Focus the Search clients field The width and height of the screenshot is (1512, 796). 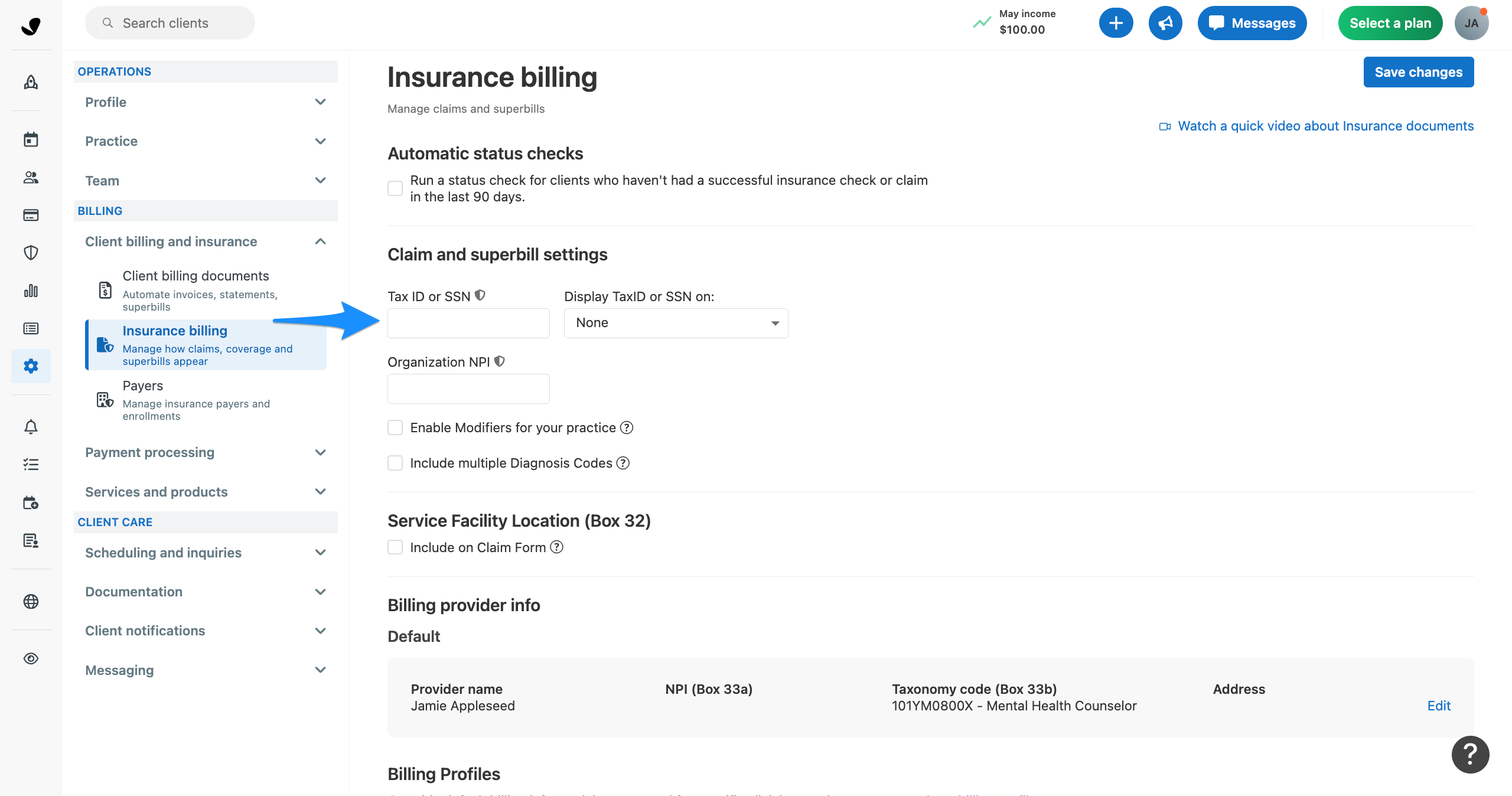click(170, 23)
